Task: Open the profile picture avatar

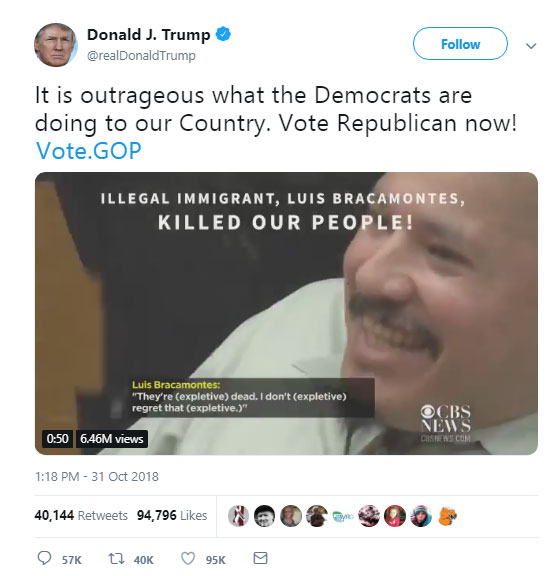Action: coord(55,45)
